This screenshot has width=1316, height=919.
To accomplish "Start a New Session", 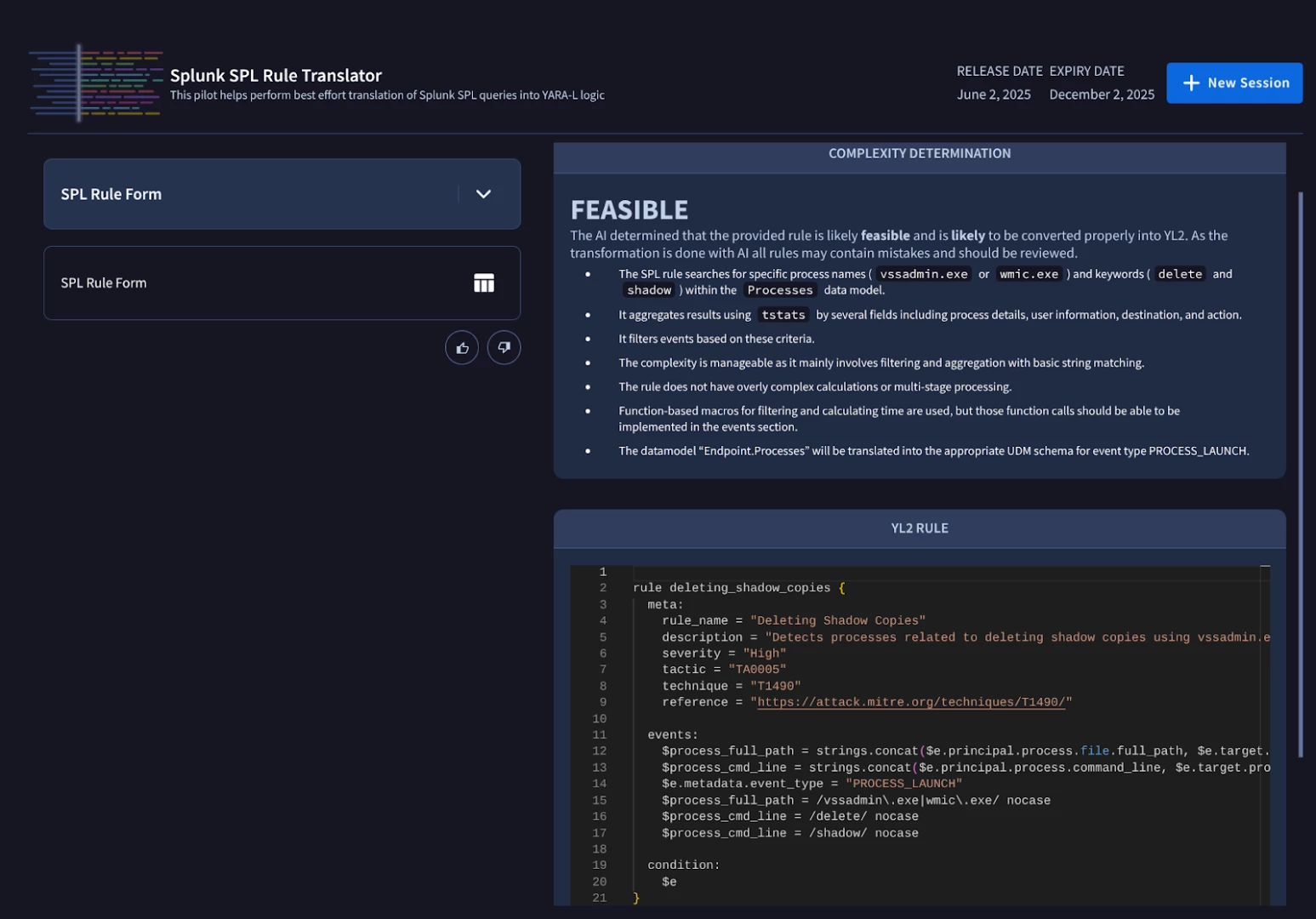I will coord(1234,83).
